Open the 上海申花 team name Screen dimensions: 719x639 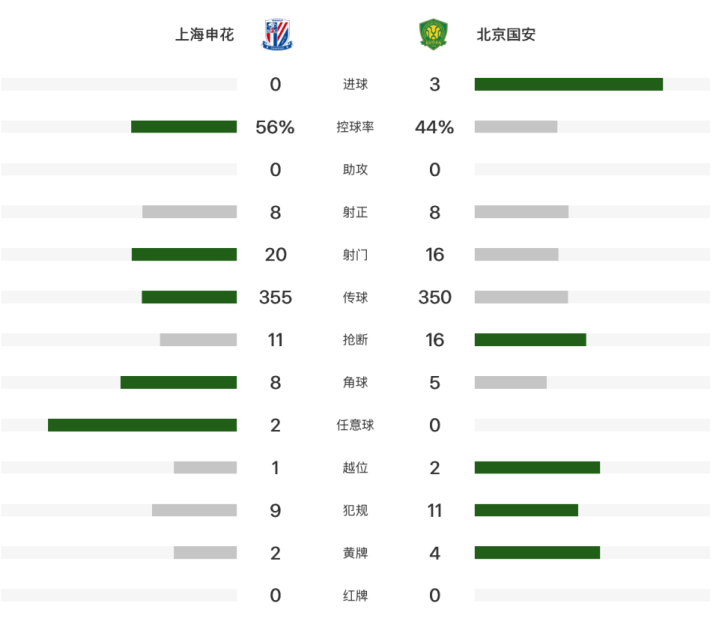tap(205, 34)
